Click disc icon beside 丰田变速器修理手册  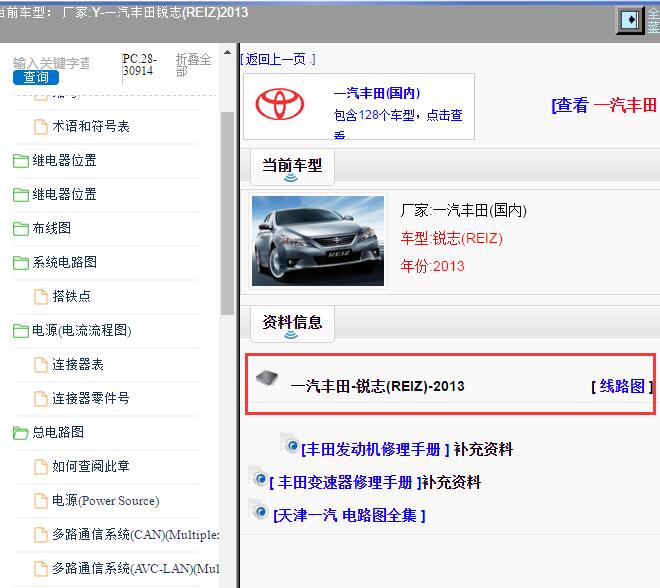pyautogui.click(x=259, y=477)
